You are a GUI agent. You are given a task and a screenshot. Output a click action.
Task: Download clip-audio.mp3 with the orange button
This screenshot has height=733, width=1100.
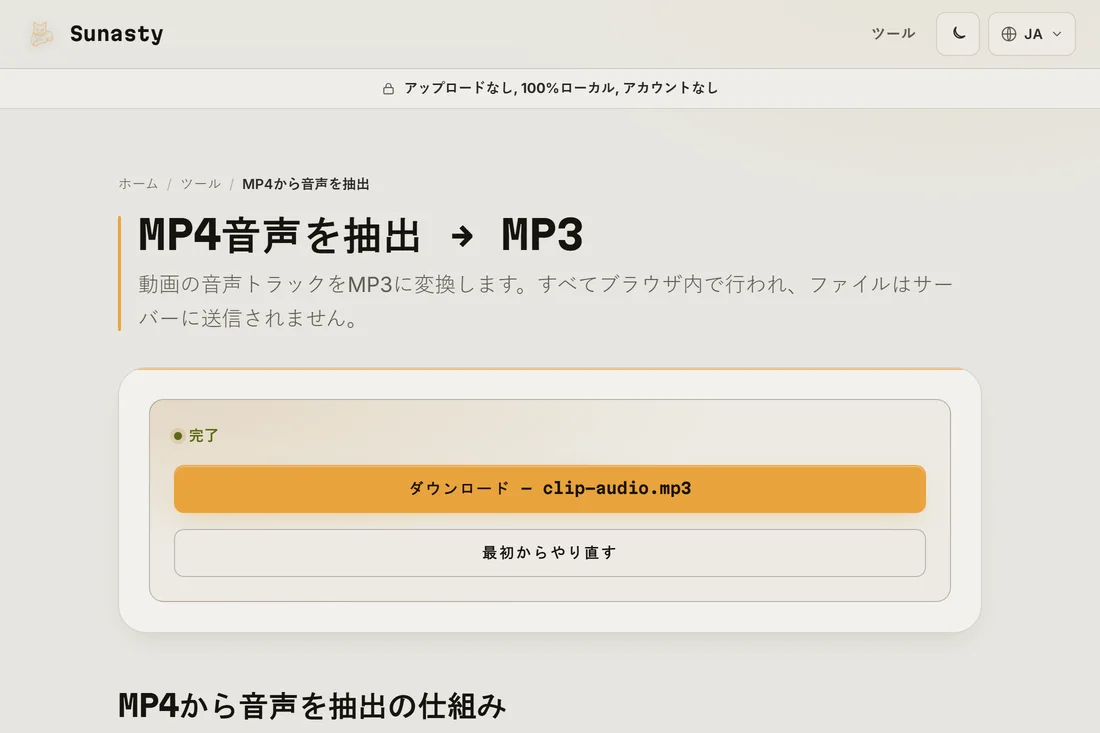[x=550, y=489]
